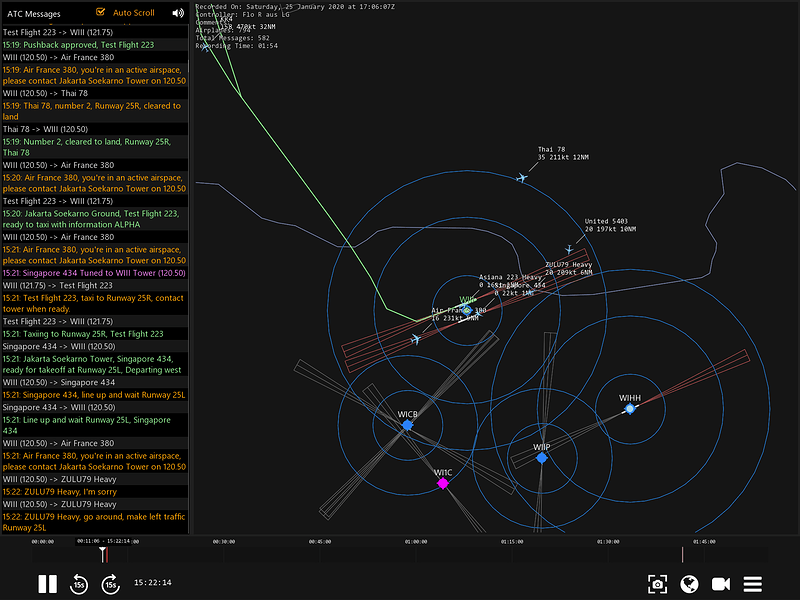800x600 pixels.
Task: Jump to the 00:30:00 timeline mark
Action: click(223, 542)
